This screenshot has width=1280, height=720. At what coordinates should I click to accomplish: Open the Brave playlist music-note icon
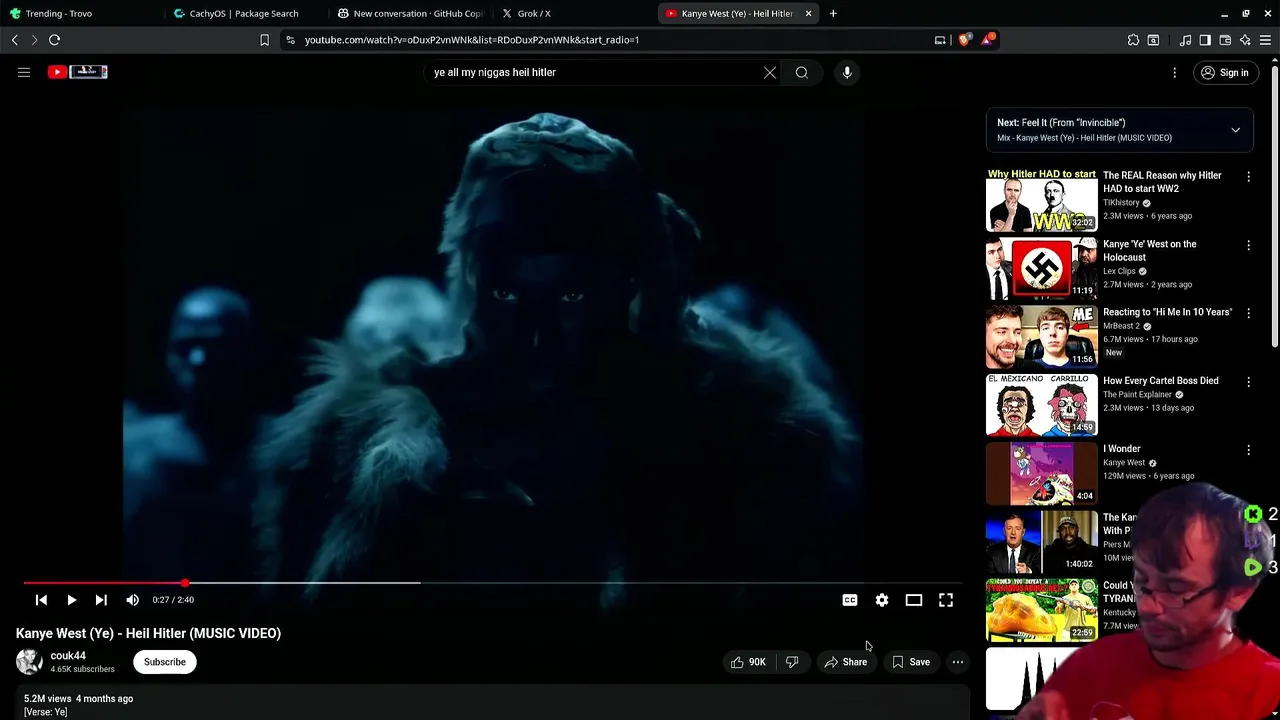coord(1185,40)
